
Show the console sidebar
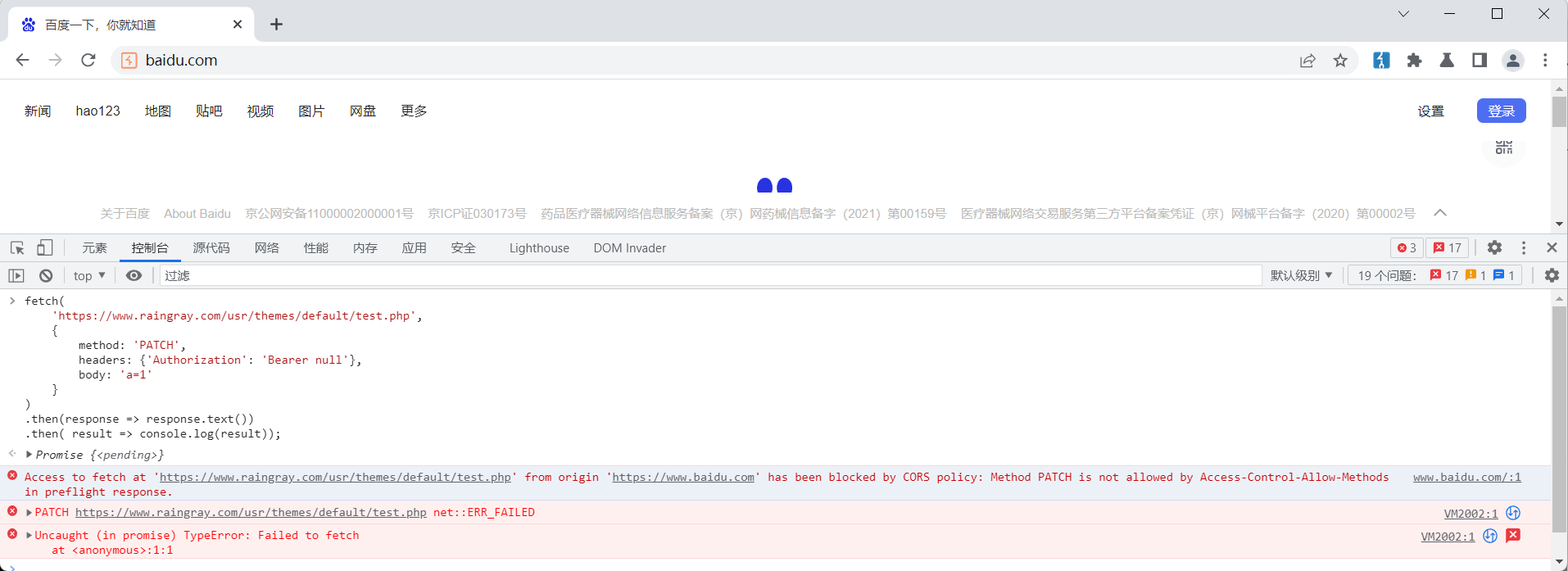[16, 276]
